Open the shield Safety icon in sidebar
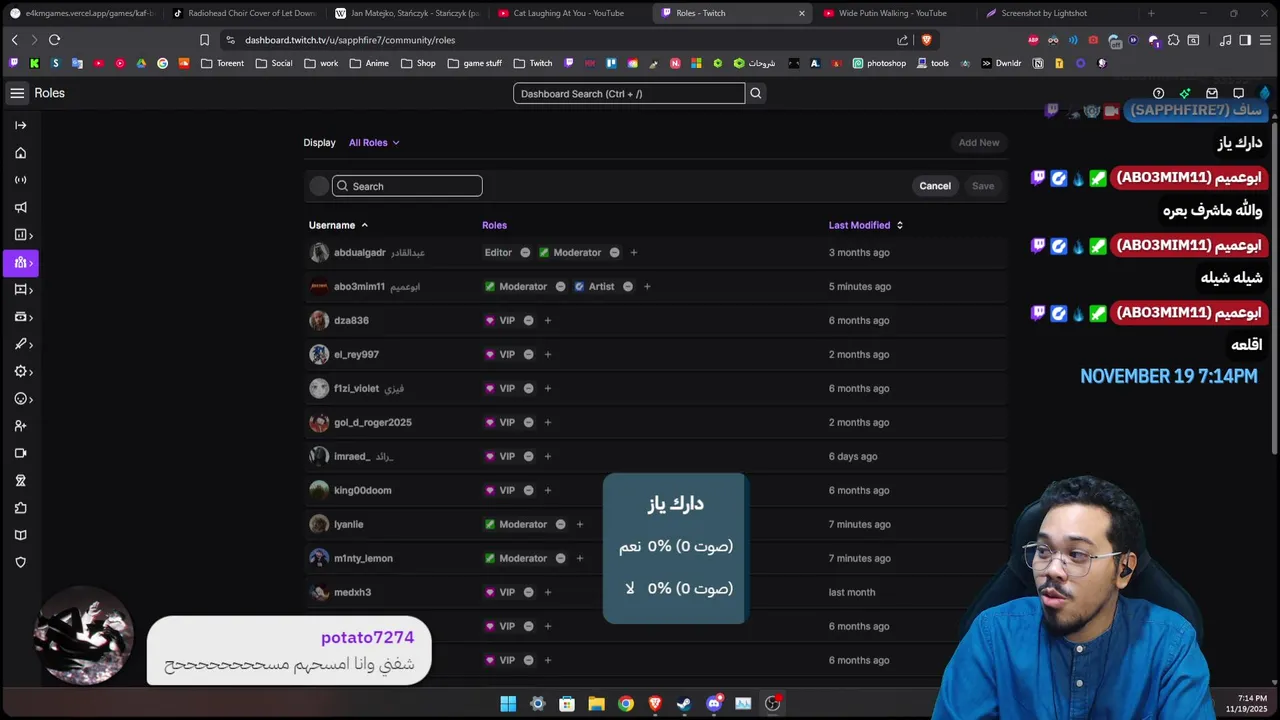This screenshot has height=720, width=1280. (x=20, y=562)
